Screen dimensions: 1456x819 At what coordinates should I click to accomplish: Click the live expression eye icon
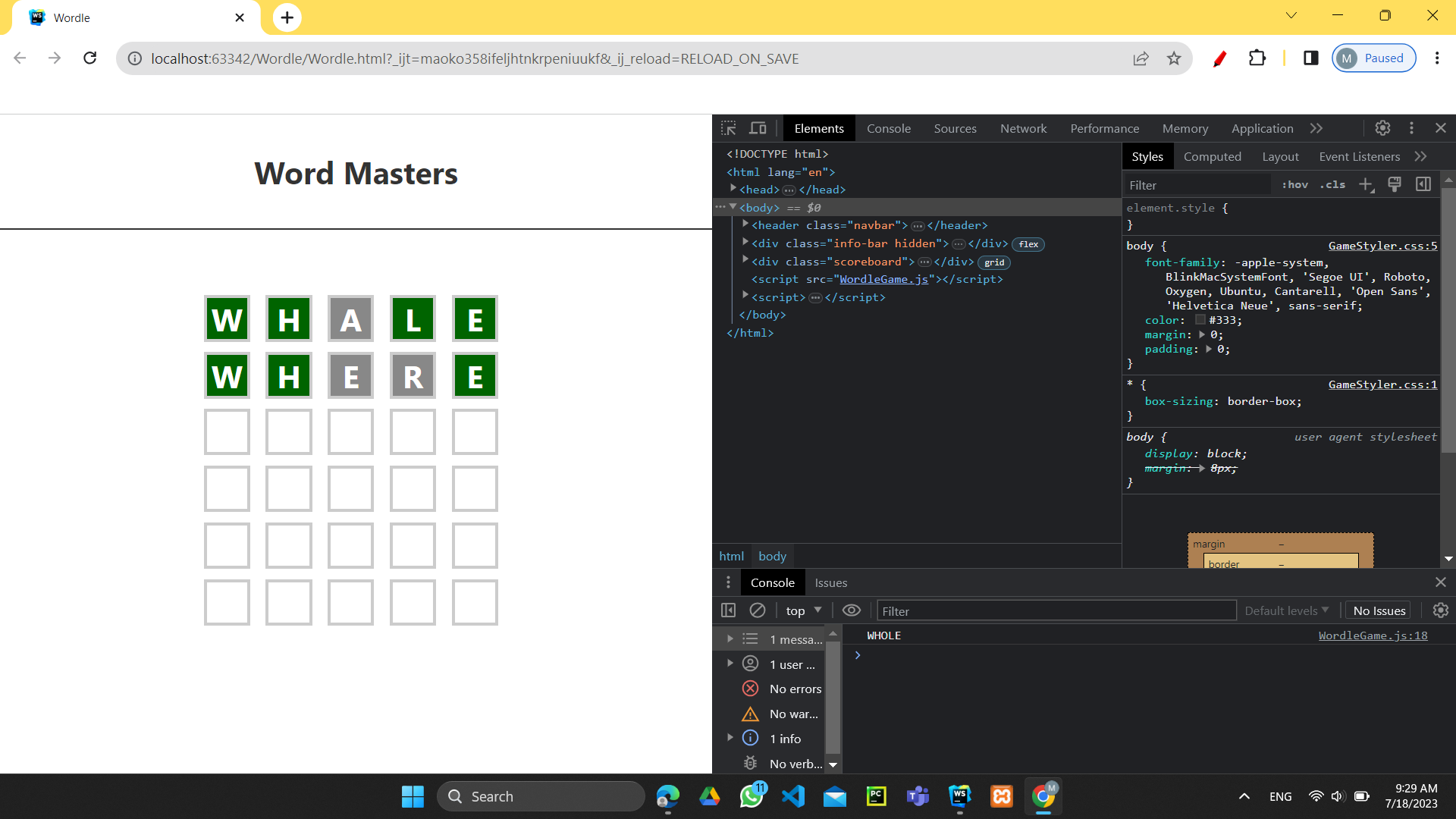coord(852,610)
